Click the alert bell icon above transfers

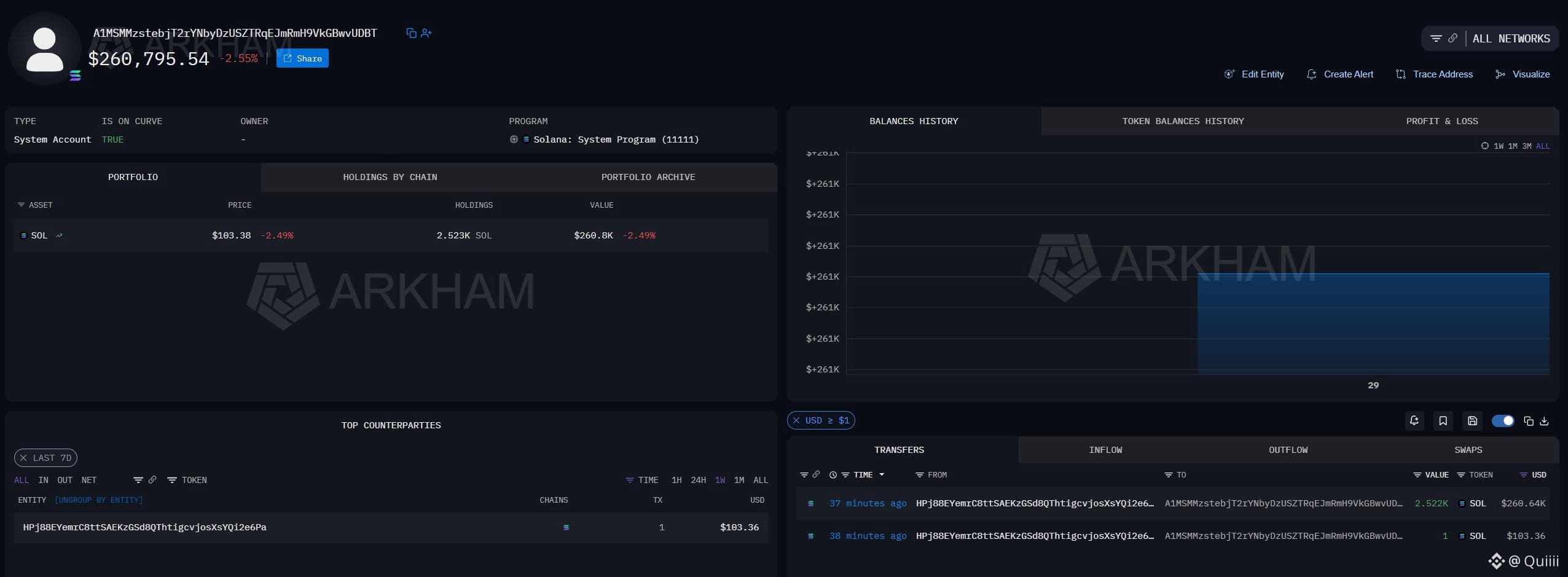(1414, 421)
